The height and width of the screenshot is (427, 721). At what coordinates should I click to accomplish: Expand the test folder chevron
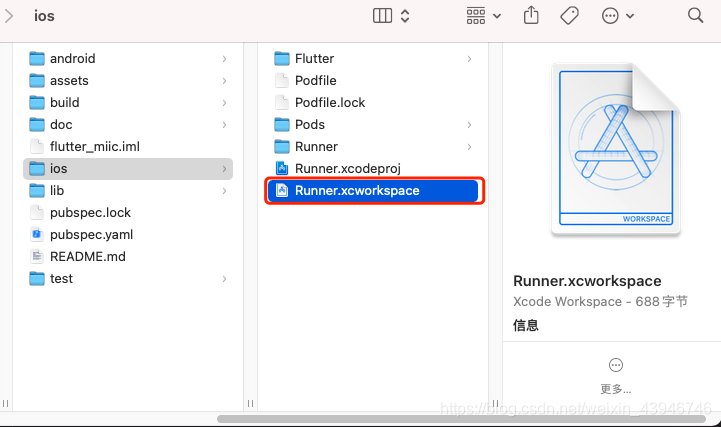224,279
